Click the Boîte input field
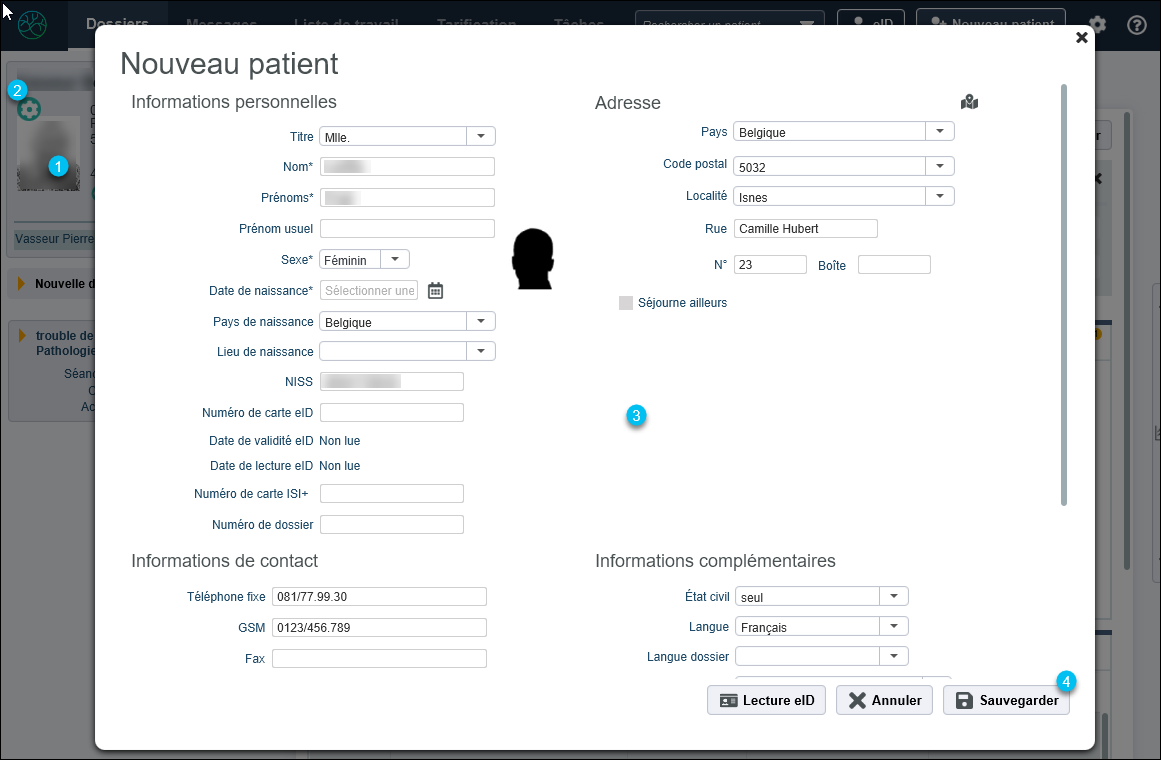The width and height of the screenshot is (1161, 760). pos(894,264)
